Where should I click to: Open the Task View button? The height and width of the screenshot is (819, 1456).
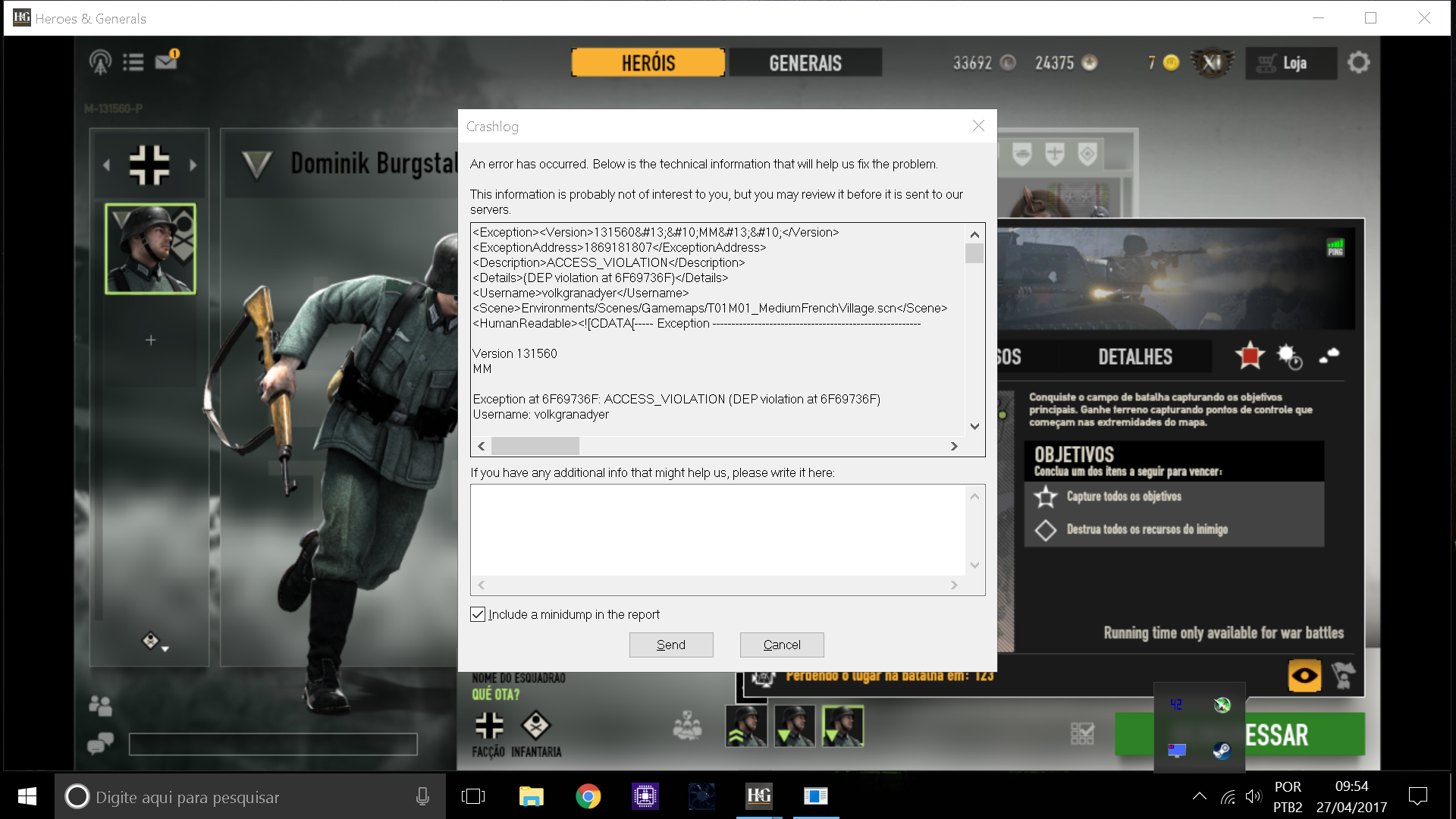point(473,796)
